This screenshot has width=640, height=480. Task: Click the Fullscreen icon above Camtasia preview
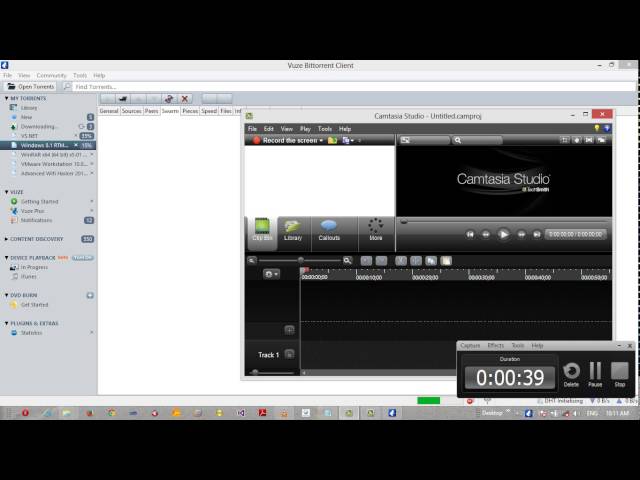click(x=589, y=140)
